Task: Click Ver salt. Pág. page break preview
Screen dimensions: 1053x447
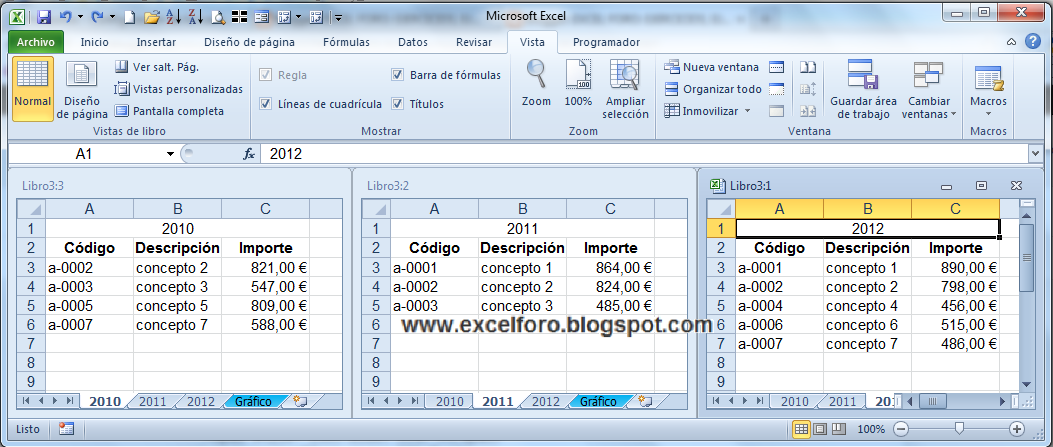Action: (x=156, y=67)
